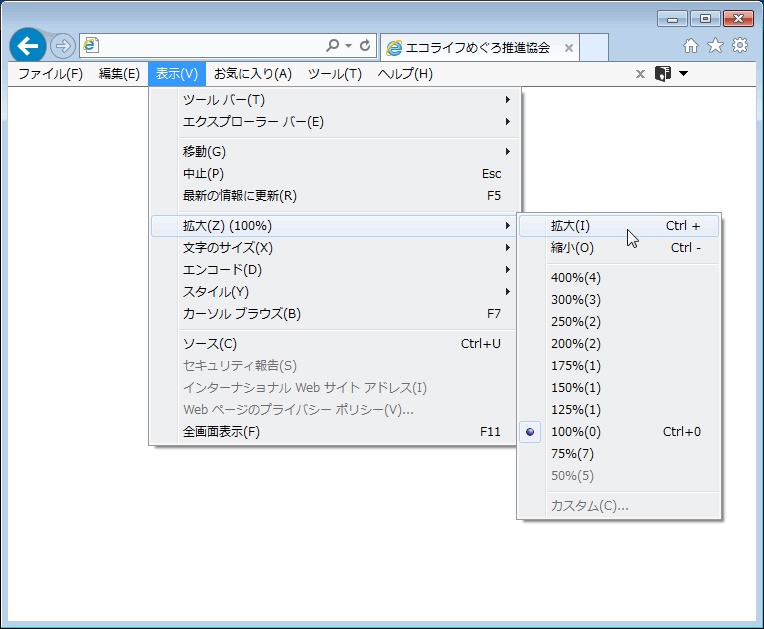The image size is (764, 629).
Task: Go back with the blue Back arrow
Action: point(28,46)
